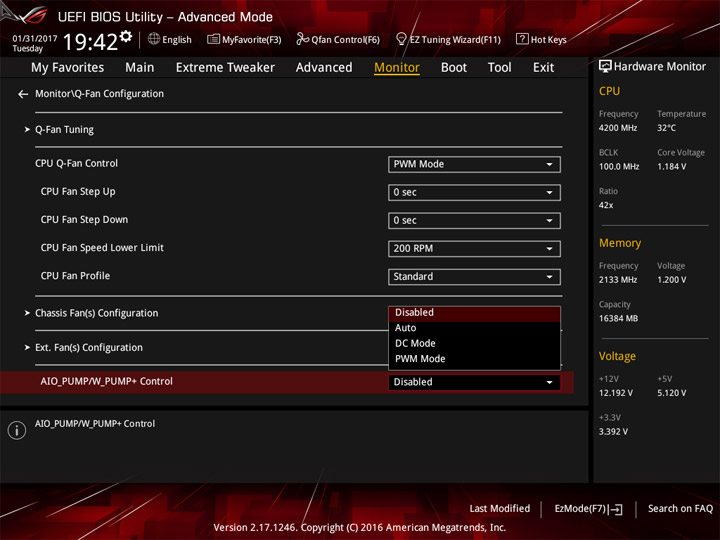Click the info icon in help panel
Viewport: 720px width, 540px height.
tap(17, 430)
